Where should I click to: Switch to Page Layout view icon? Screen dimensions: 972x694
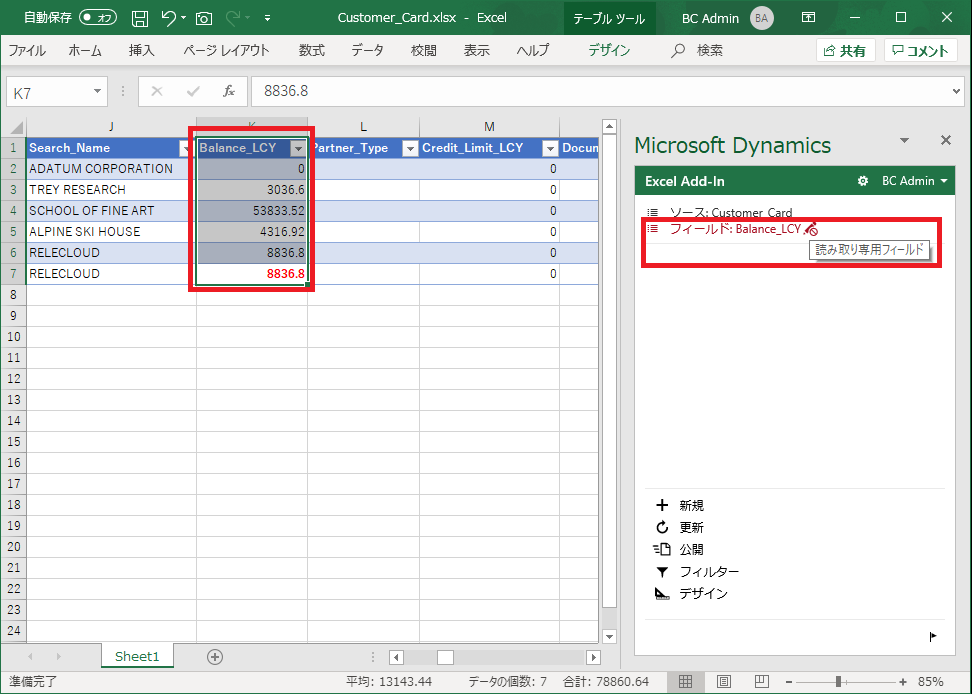pyautogui.click(x=723, y=681)
